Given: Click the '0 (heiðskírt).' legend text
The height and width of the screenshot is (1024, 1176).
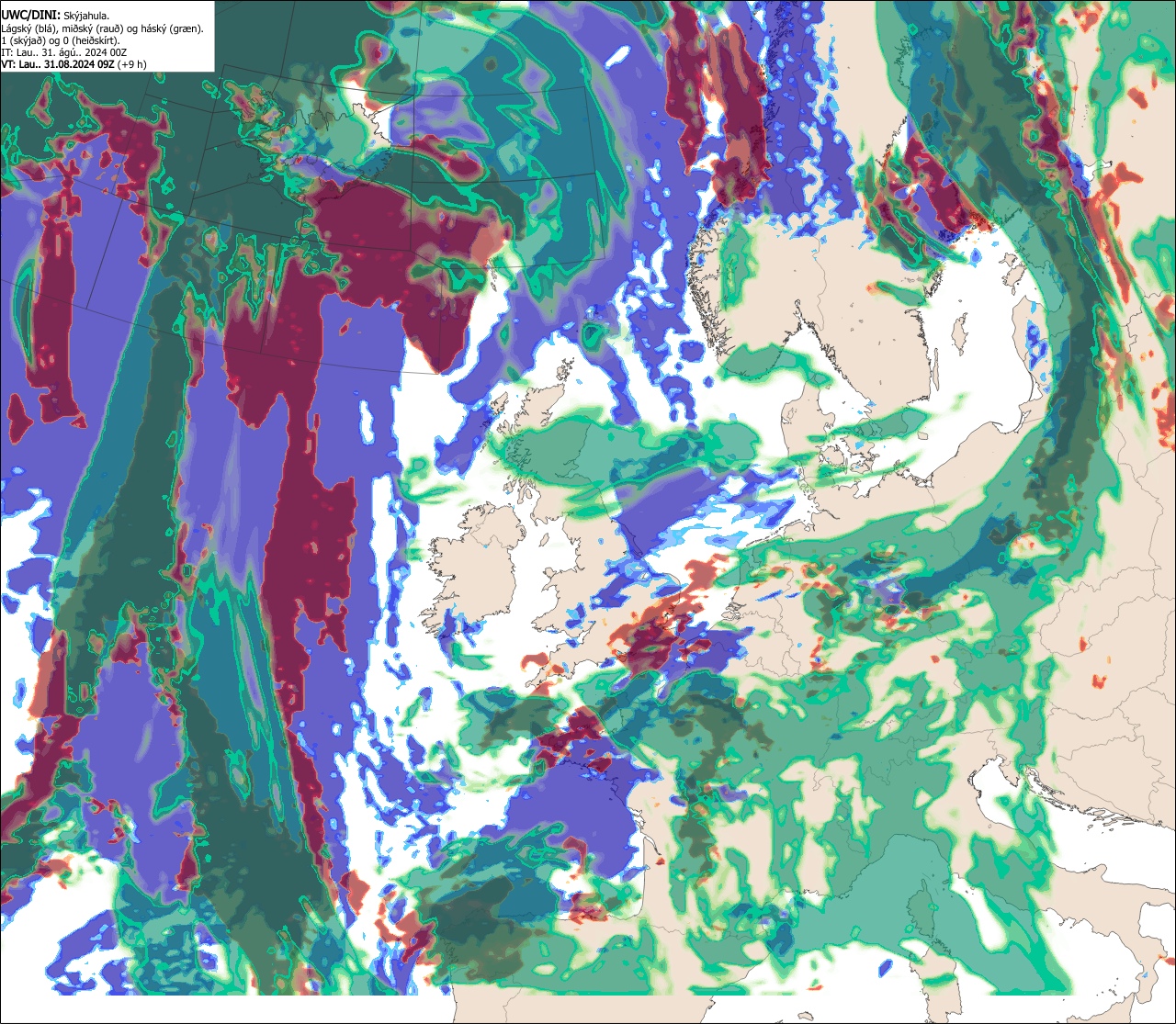Looking at the screenshot, I should (x=92, y=41).
